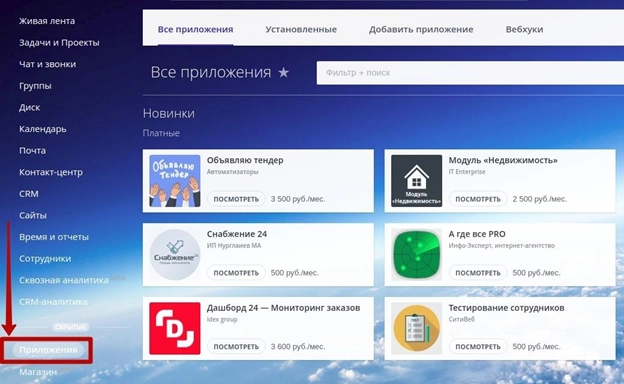Open the Модуль «Недвижимость» house icon
Viewport: 624px width, 384px height.
tap(416, 181)
